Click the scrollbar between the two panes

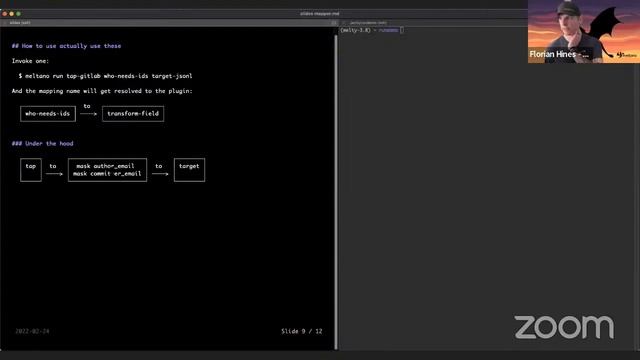pyautogui.click(x=336, y=192)
